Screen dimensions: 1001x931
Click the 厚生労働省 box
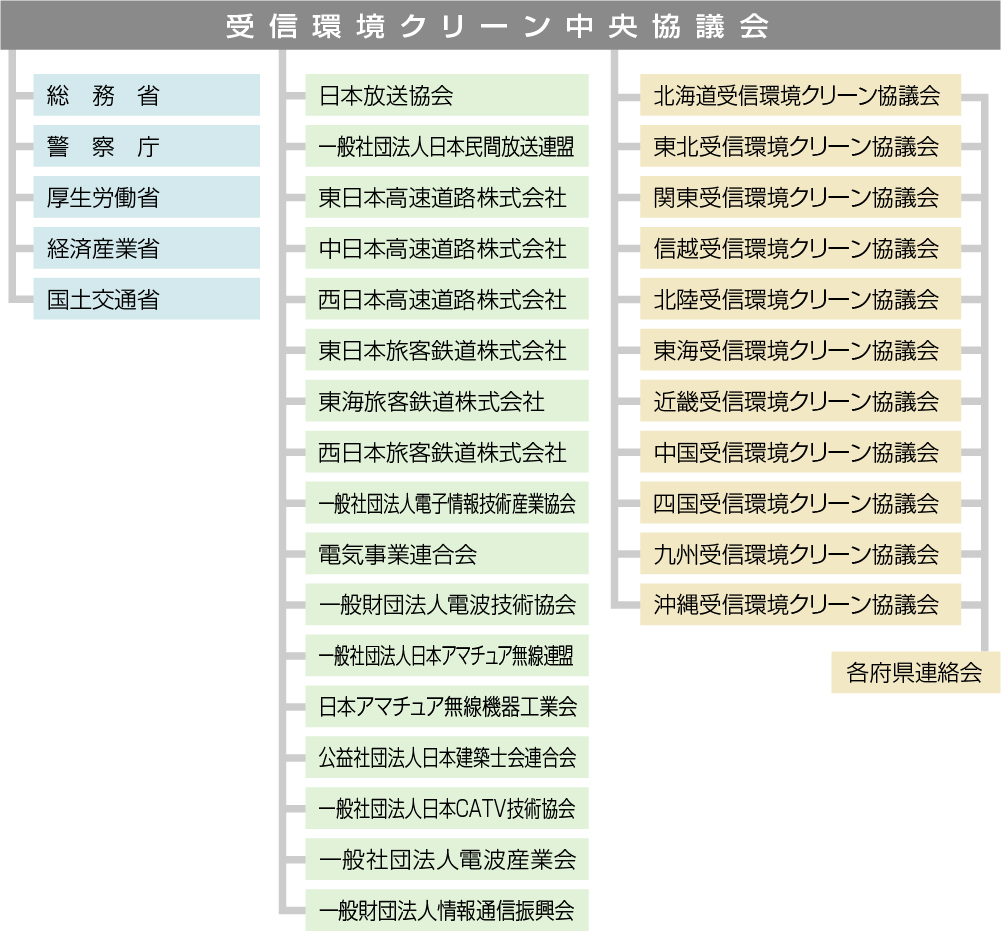[146, 197]
